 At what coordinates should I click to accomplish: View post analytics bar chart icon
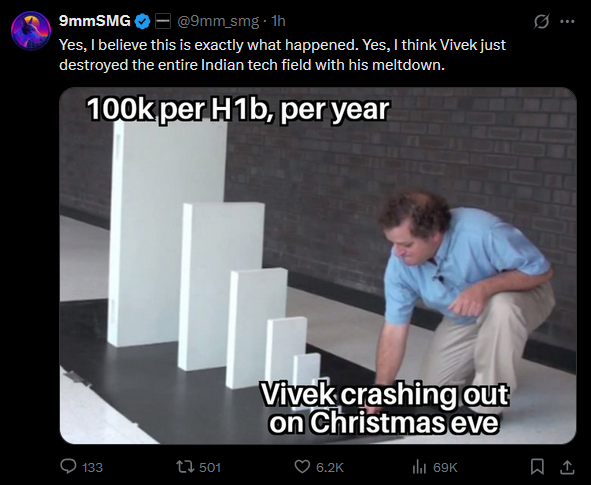point(419,467)
